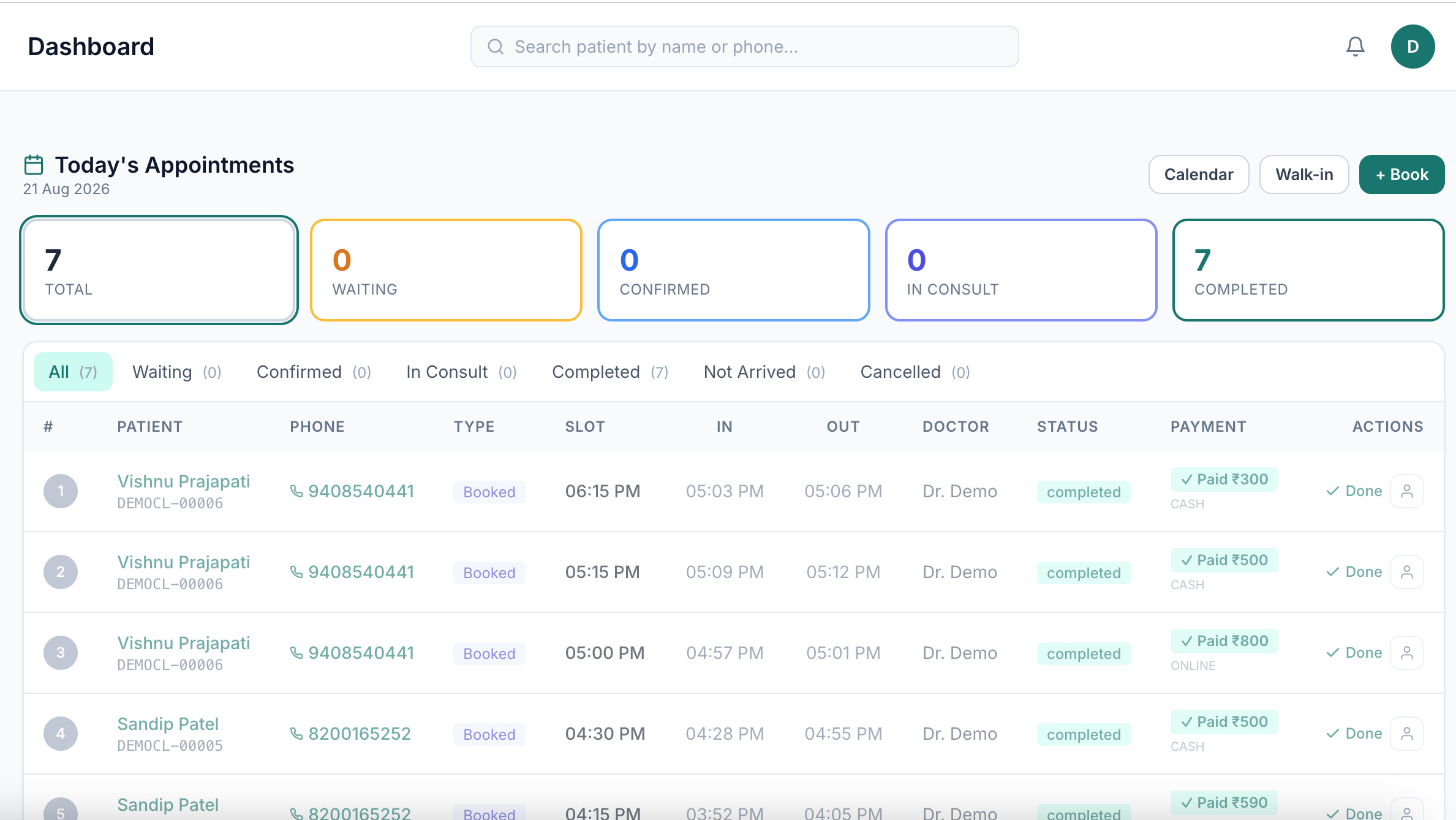Click the 06:15 PM slot cell
The width and height of the screenshot is (1456, 820).
click(603, 491)
